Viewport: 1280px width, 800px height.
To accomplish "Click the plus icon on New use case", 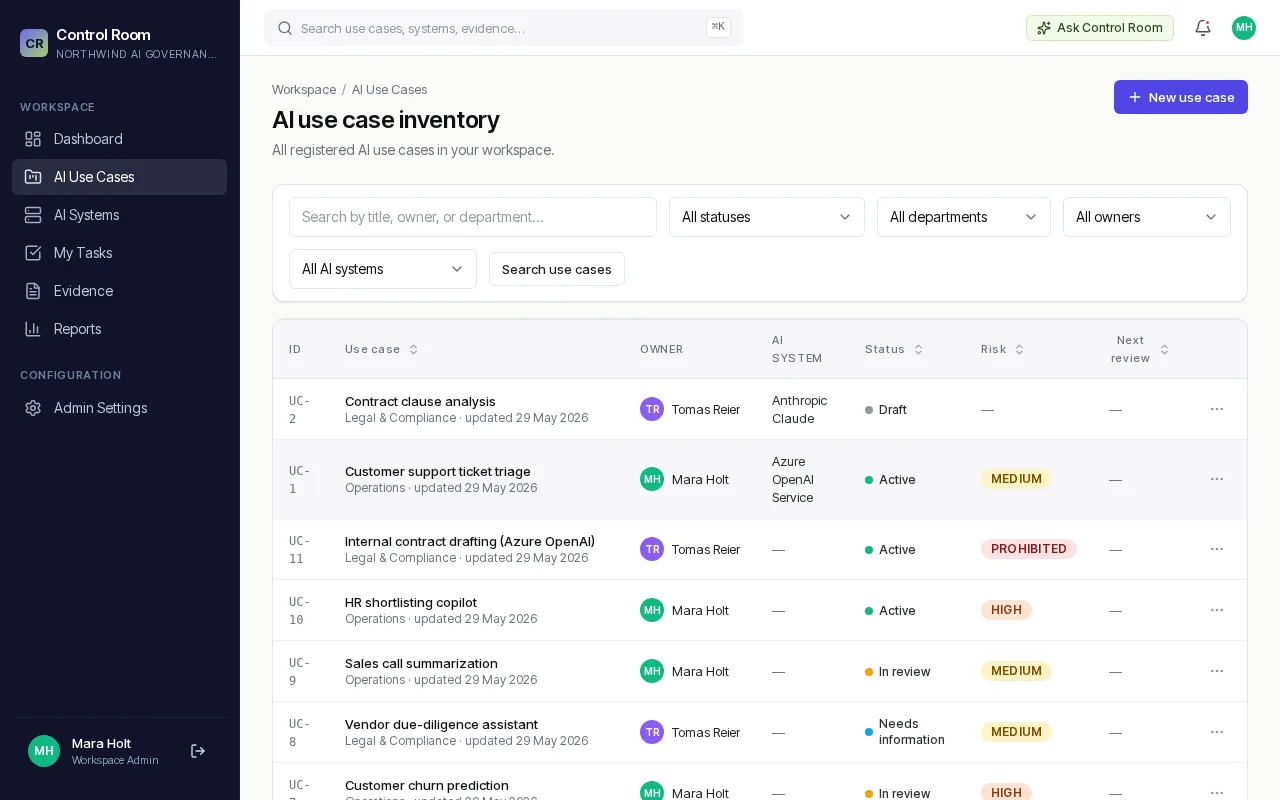I will [x=1135, y=97].
